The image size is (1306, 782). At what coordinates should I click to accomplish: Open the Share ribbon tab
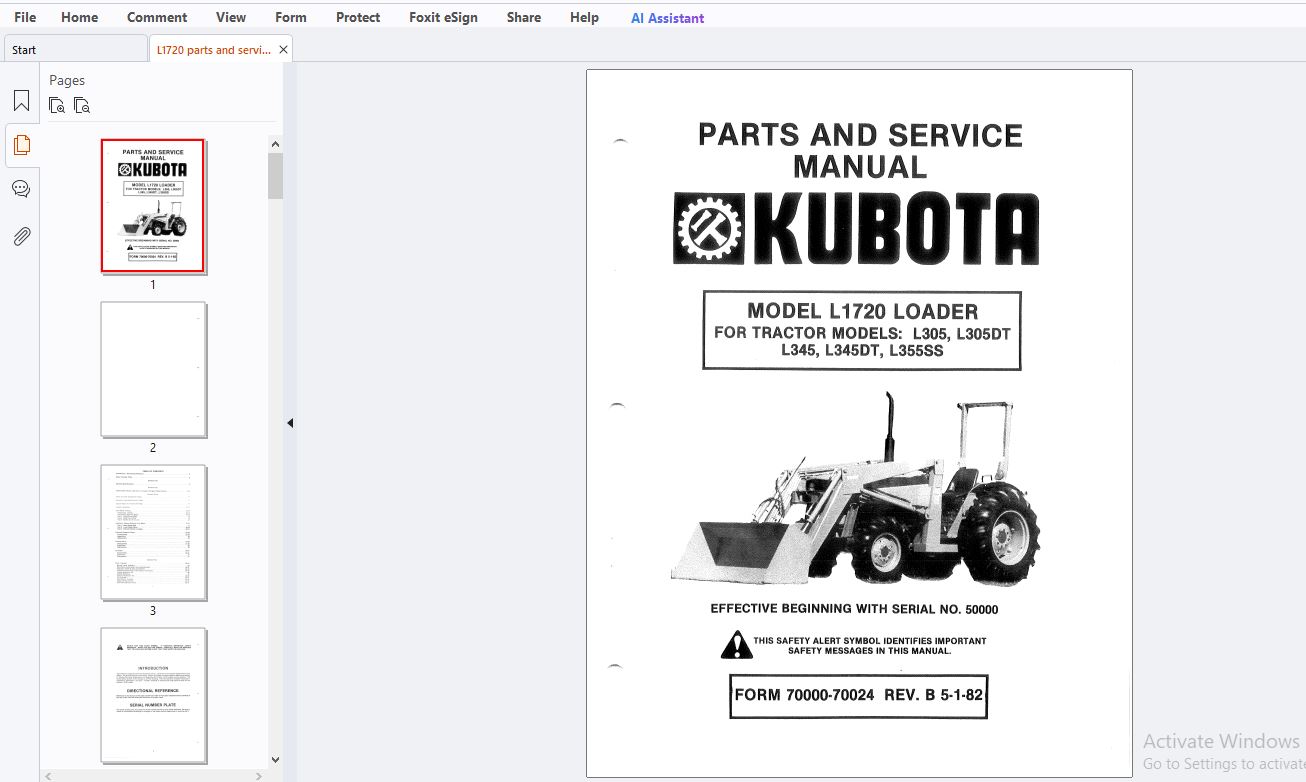click(524, 17)
